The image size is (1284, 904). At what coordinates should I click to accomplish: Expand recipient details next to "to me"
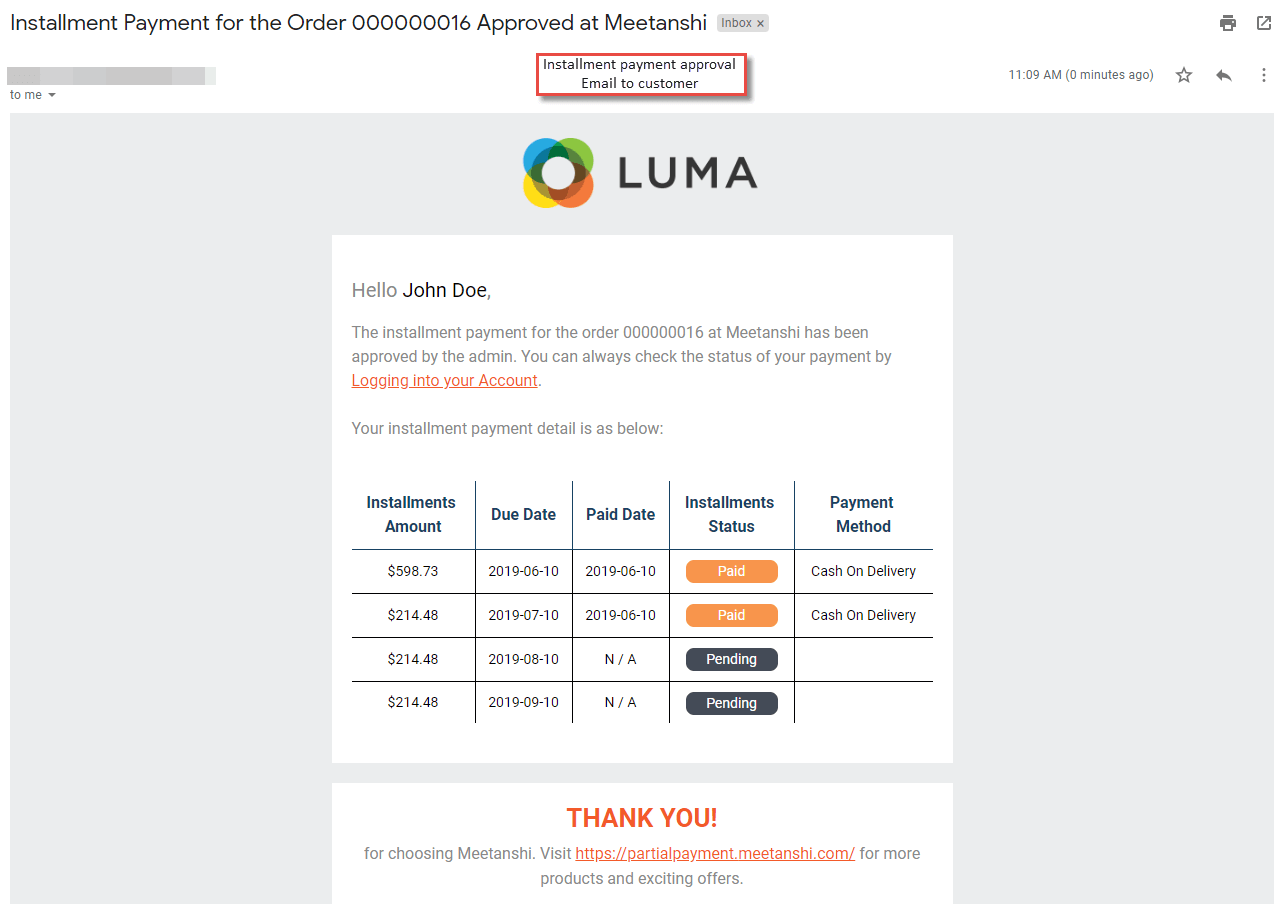point(52,95)
